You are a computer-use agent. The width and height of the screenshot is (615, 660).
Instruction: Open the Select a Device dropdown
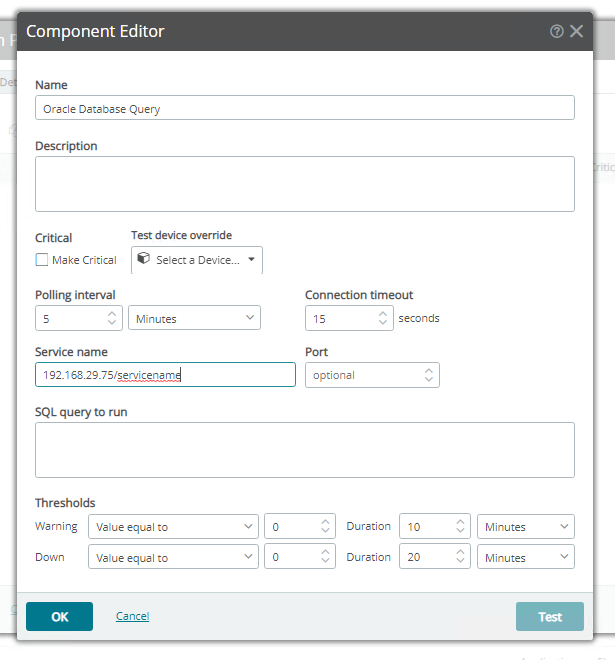197,260
